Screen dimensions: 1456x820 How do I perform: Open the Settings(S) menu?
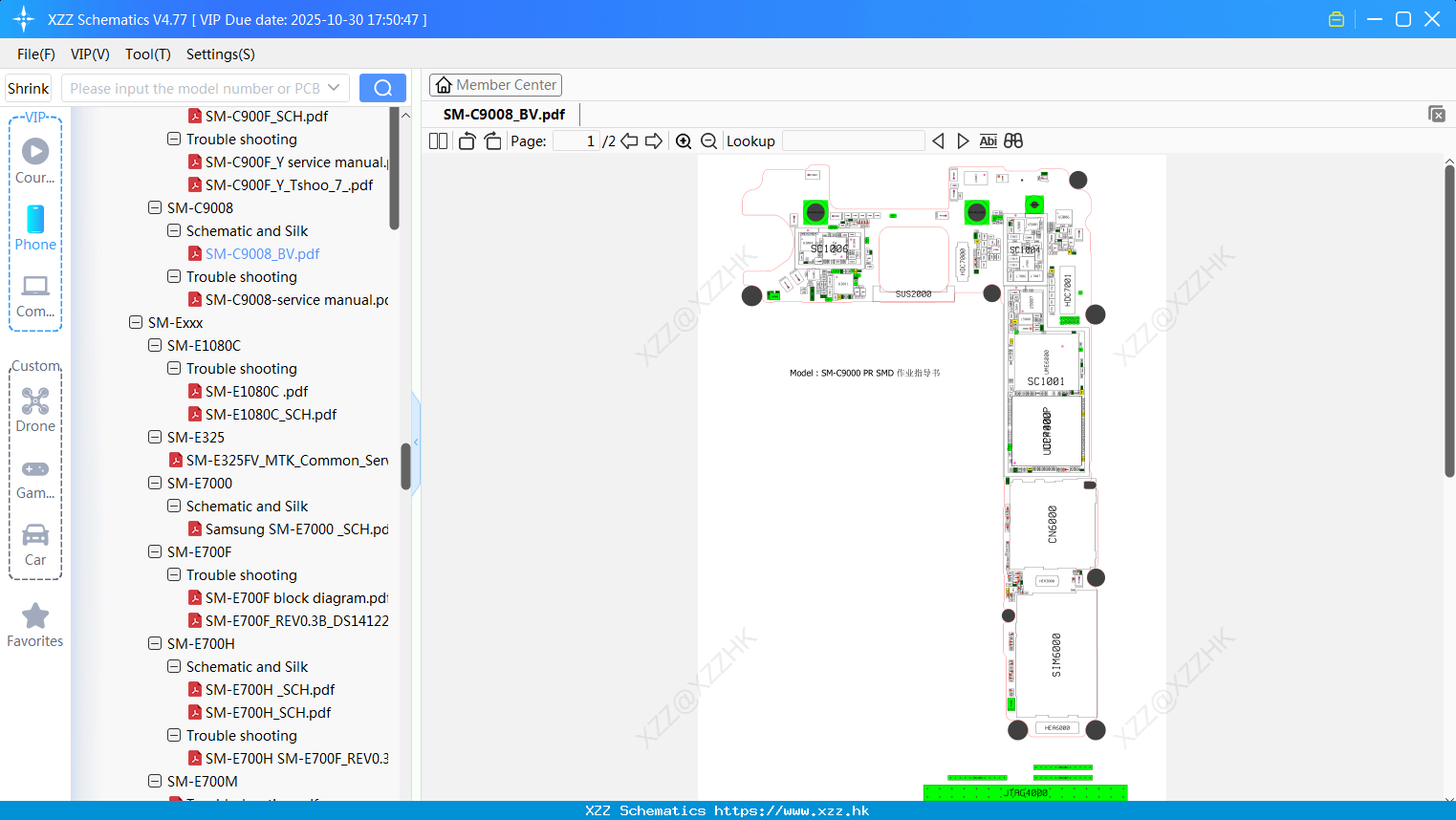(x=221, y=54)
